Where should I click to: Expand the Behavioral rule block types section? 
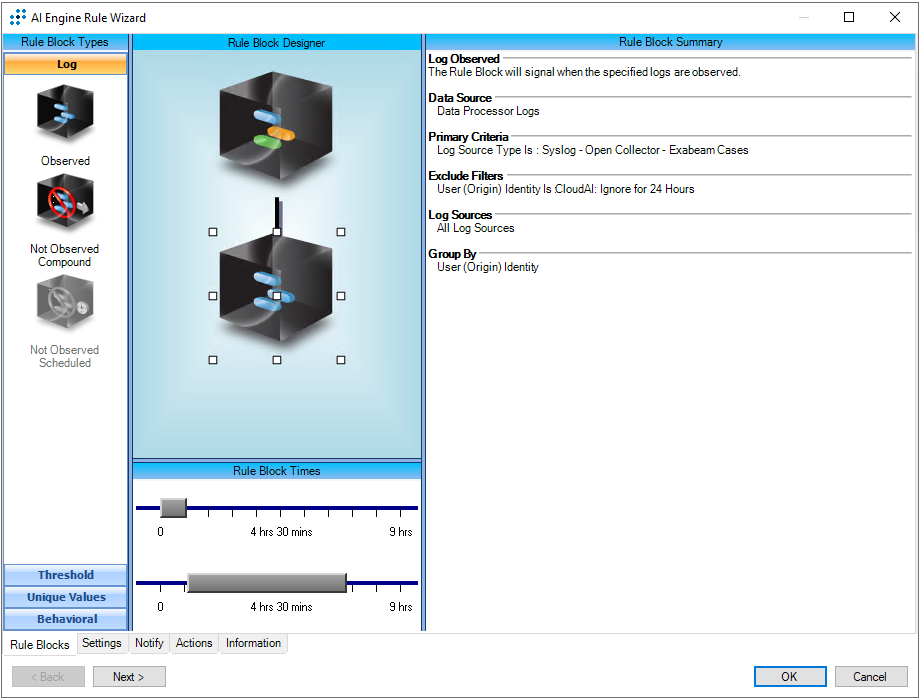click(66, 619)
